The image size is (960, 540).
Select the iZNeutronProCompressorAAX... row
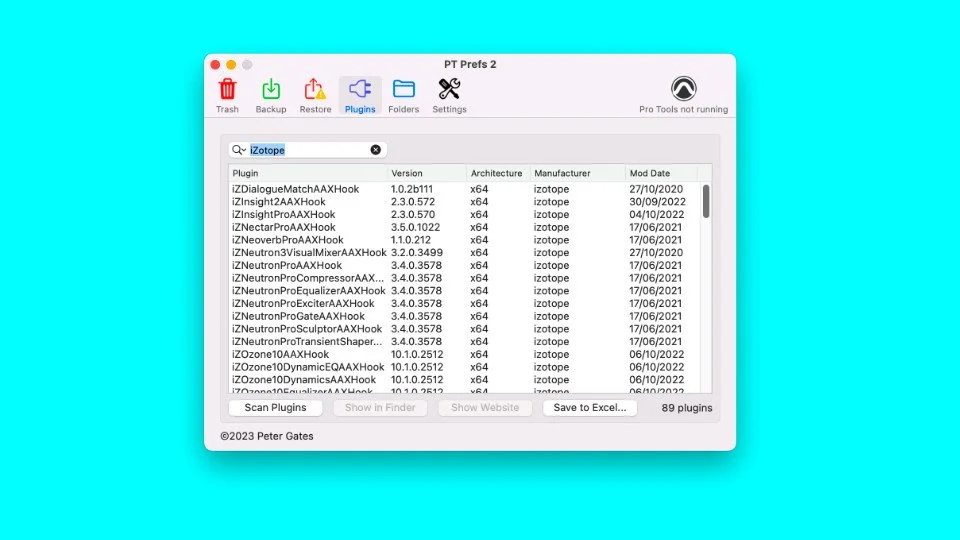pyautogui.click(x=464, y=278)
